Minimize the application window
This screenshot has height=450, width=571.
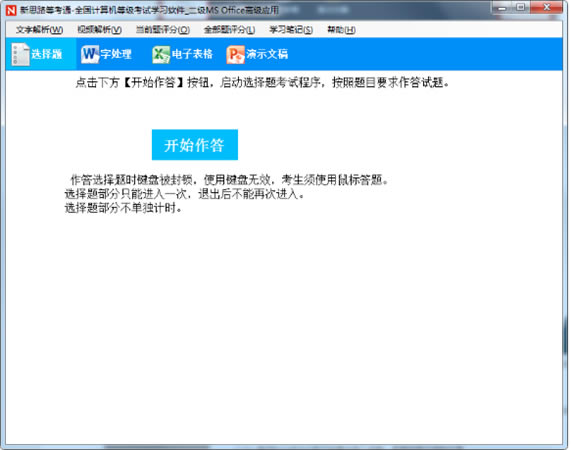[502, 7]
